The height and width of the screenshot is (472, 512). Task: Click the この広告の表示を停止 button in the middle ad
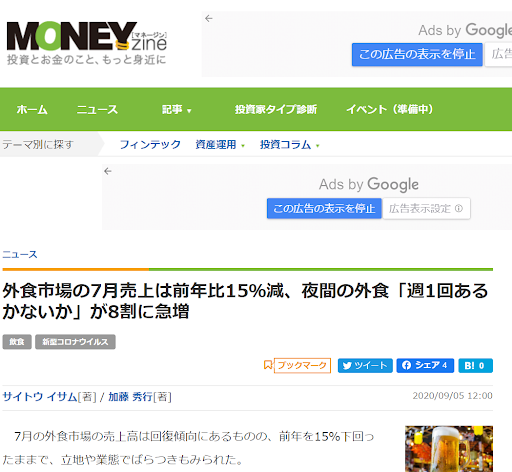[x=324, y=209]
